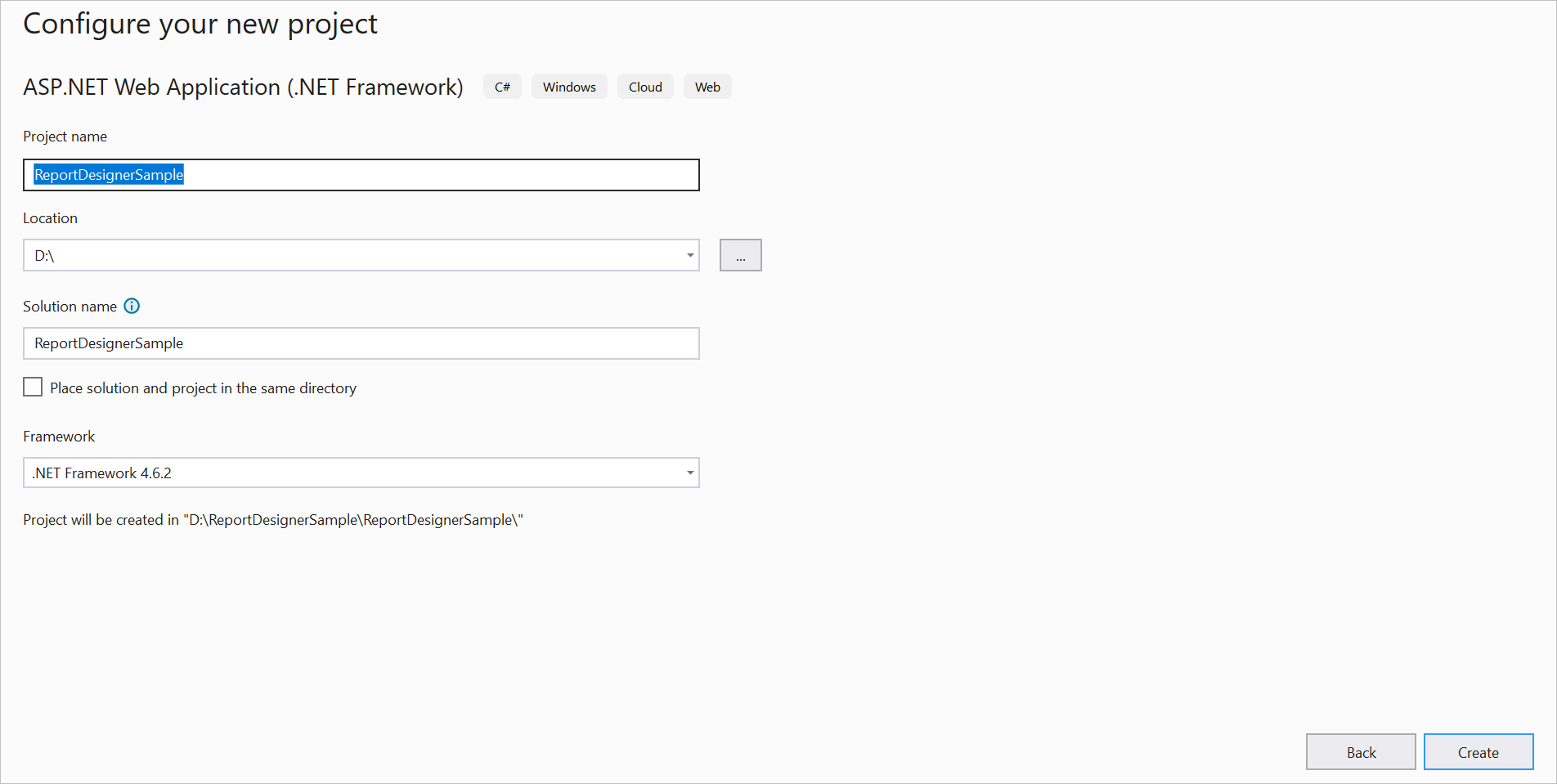Click the Solution name text field

(361, 343)
